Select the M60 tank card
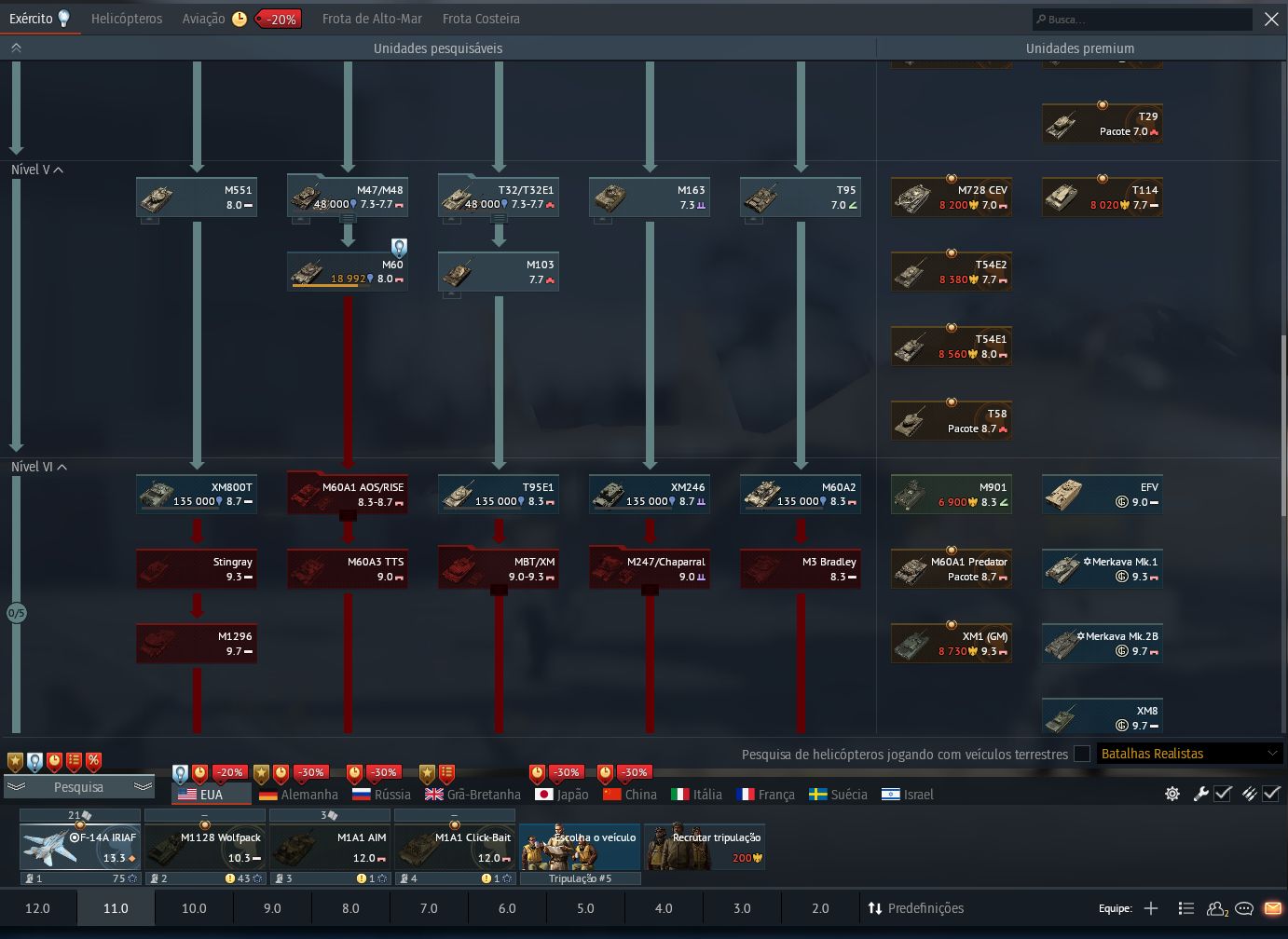Screen dimensions: 1288x939 (x=348, y=272)
